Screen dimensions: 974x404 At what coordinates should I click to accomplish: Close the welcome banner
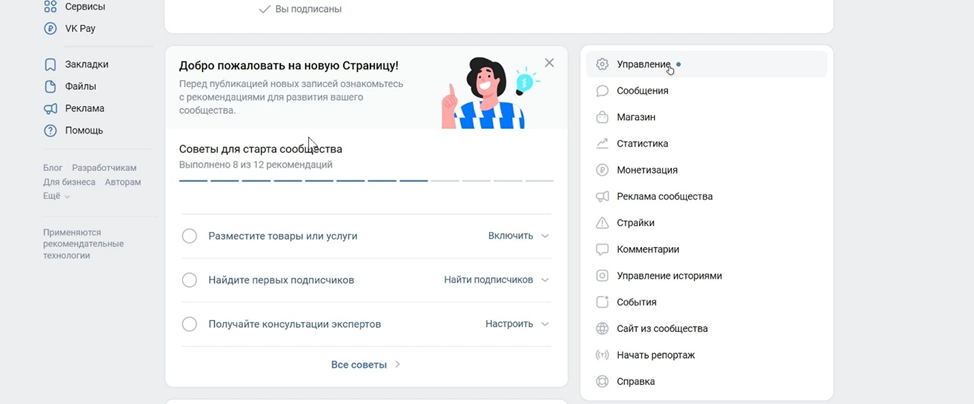549,63
